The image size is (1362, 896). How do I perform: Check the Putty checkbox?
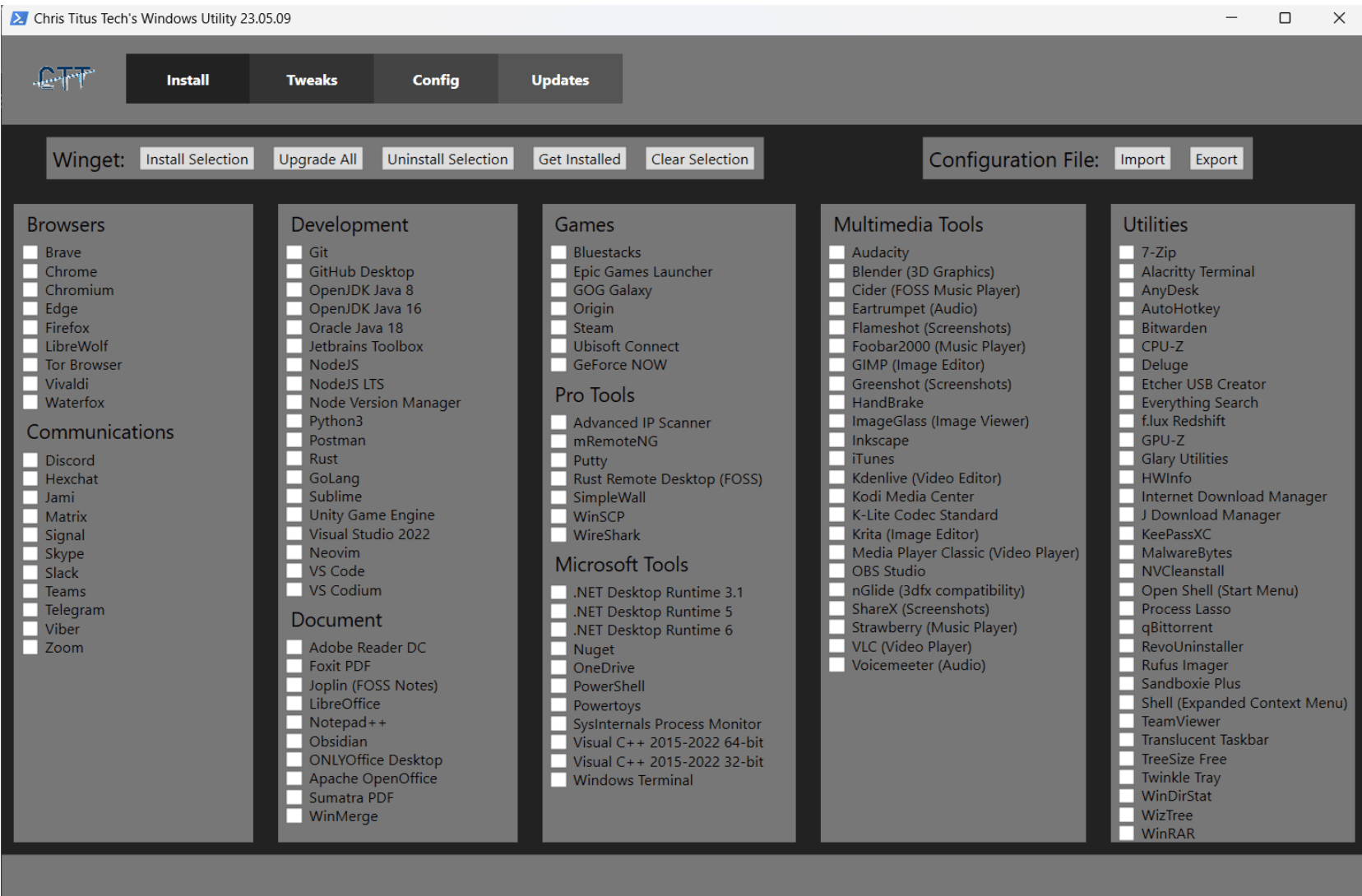(x=558, y=460)
